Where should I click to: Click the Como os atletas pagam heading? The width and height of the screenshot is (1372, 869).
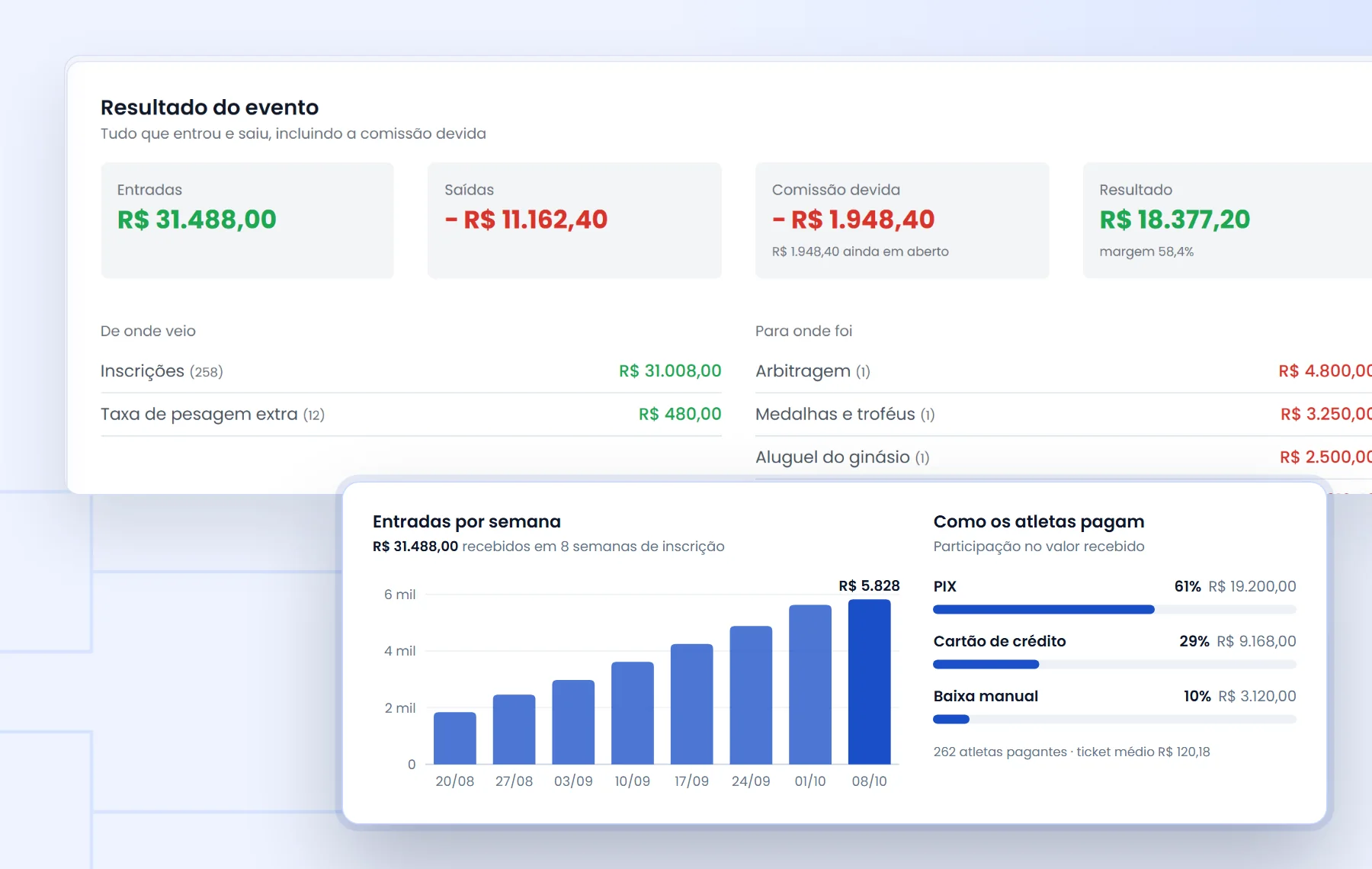[x=1039, y=521]
